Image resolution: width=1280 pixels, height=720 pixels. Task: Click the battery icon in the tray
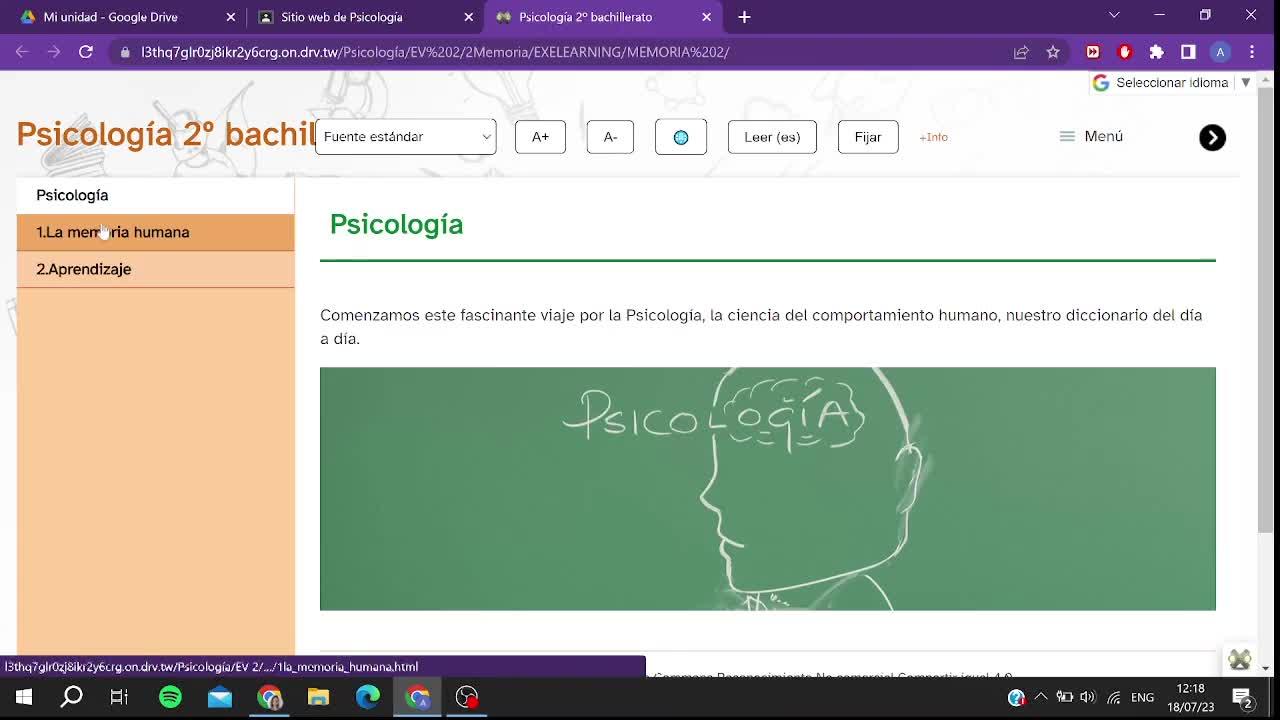(x=1064, y=697)
